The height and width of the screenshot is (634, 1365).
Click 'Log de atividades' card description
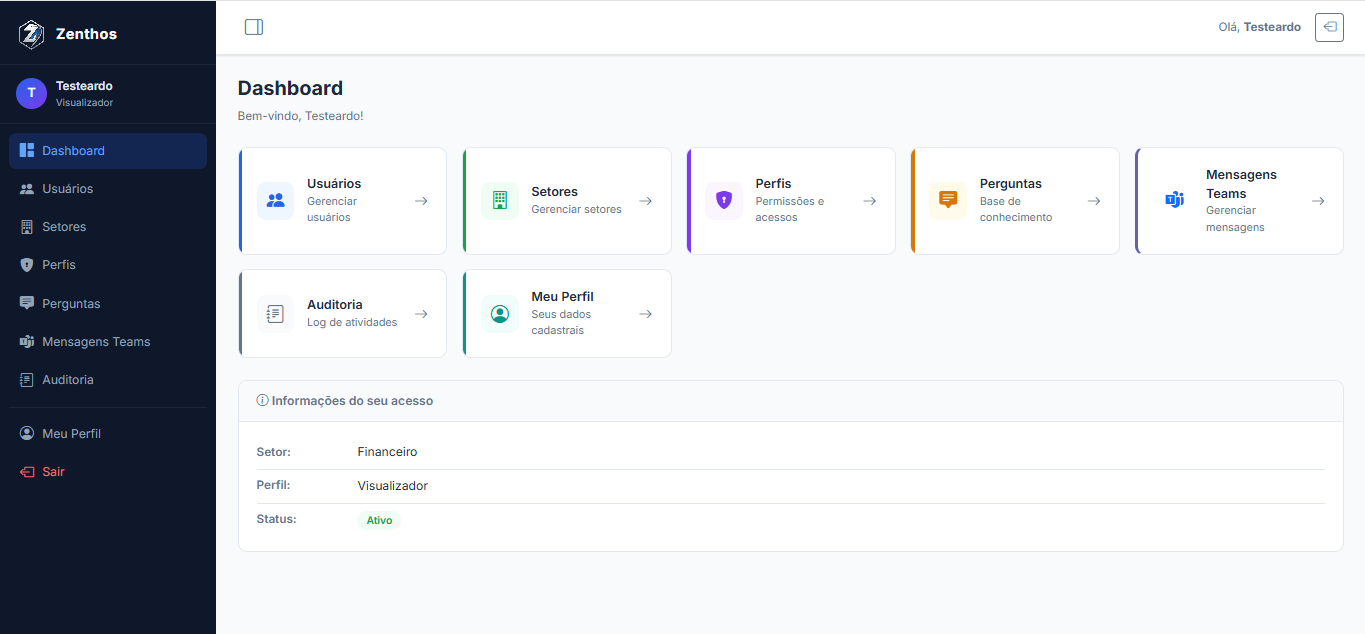click(x=352, y=323)
